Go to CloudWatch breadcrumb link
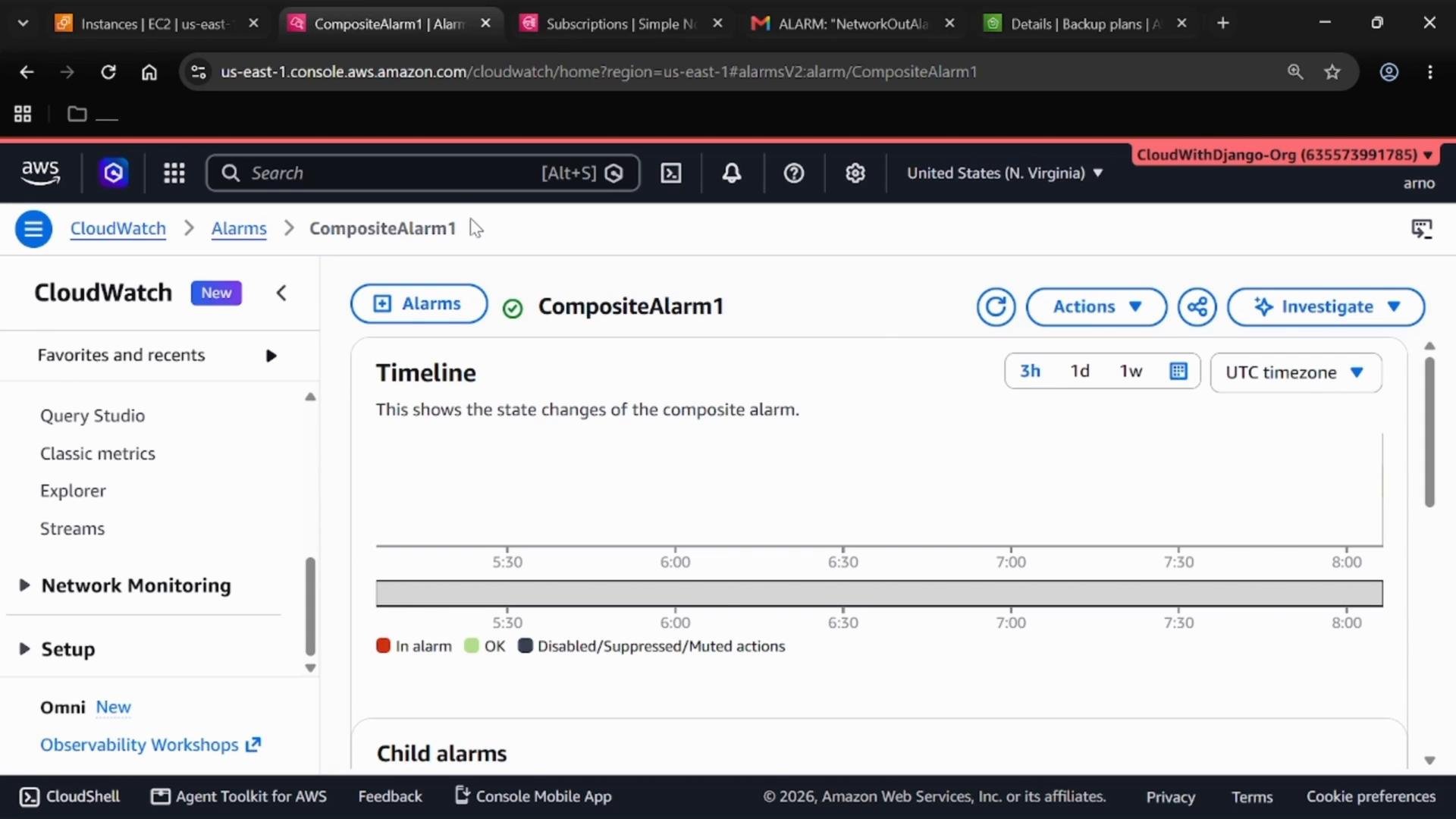This screenshot has width=1456, height=819. [x=118, y=228]
